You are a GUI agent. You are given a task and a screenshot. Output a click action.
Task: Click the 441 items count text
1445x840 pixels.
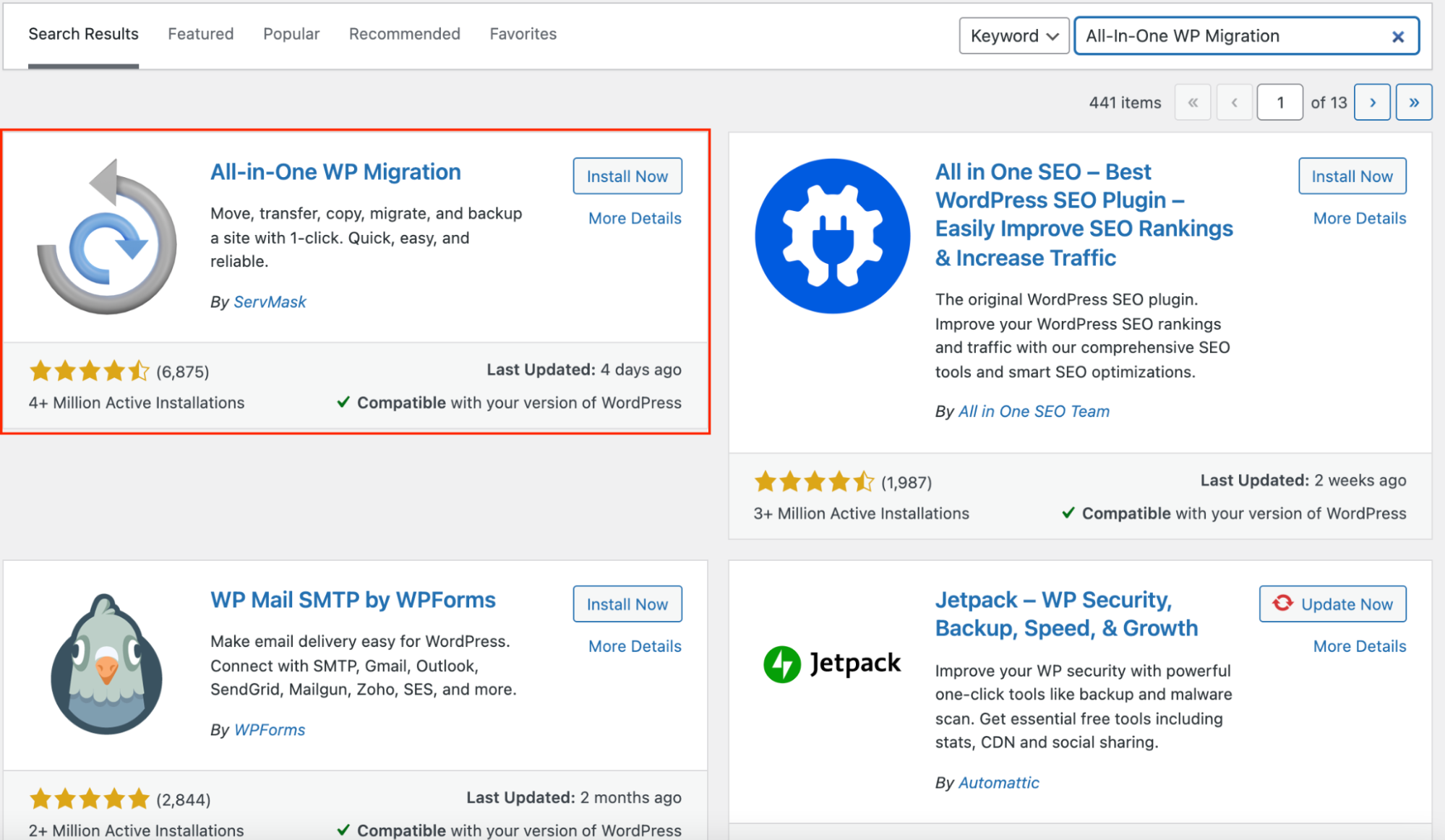coord(1125,103)
